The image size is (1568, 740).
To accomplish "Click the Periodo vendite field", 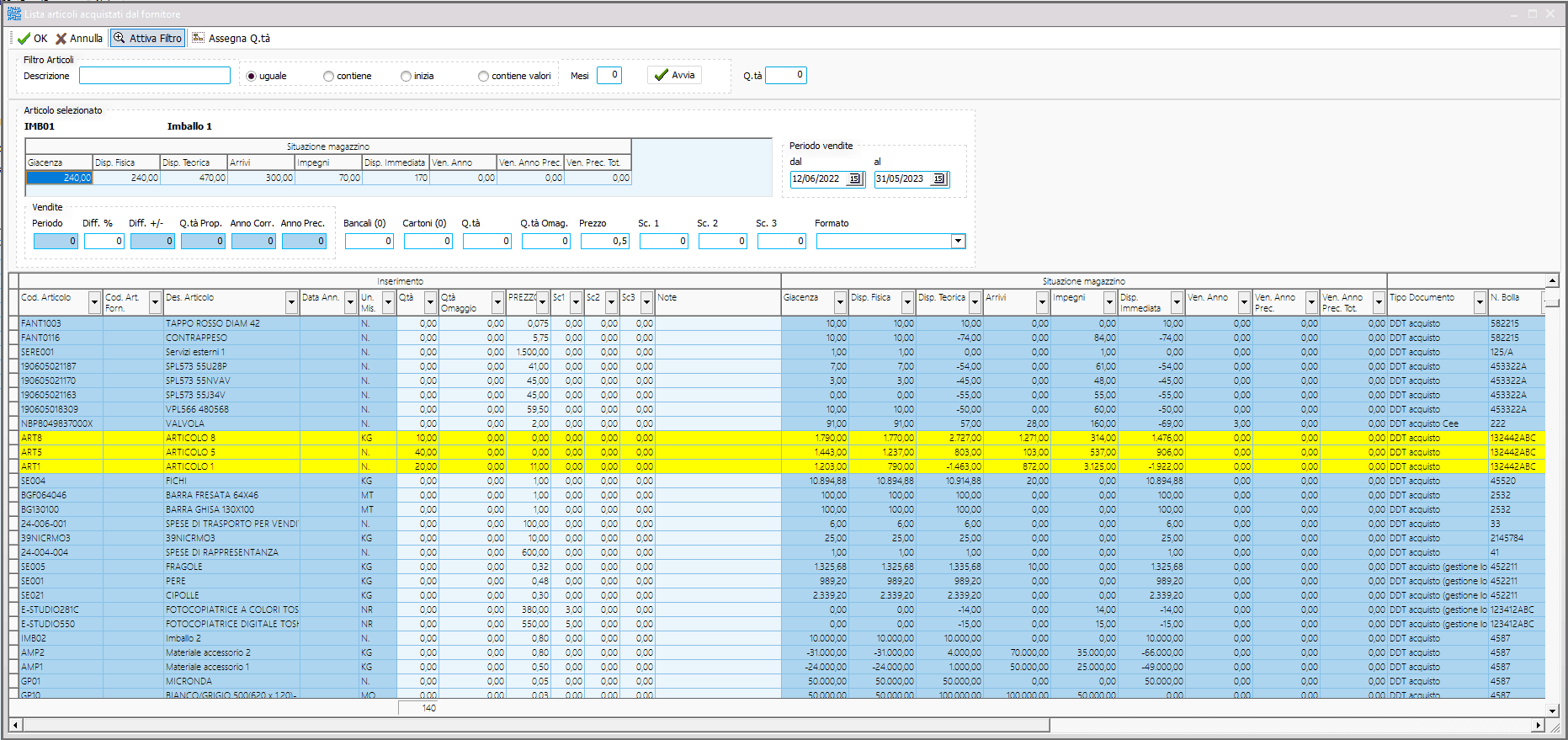I will pyautogui.click(x=56, y=242).
